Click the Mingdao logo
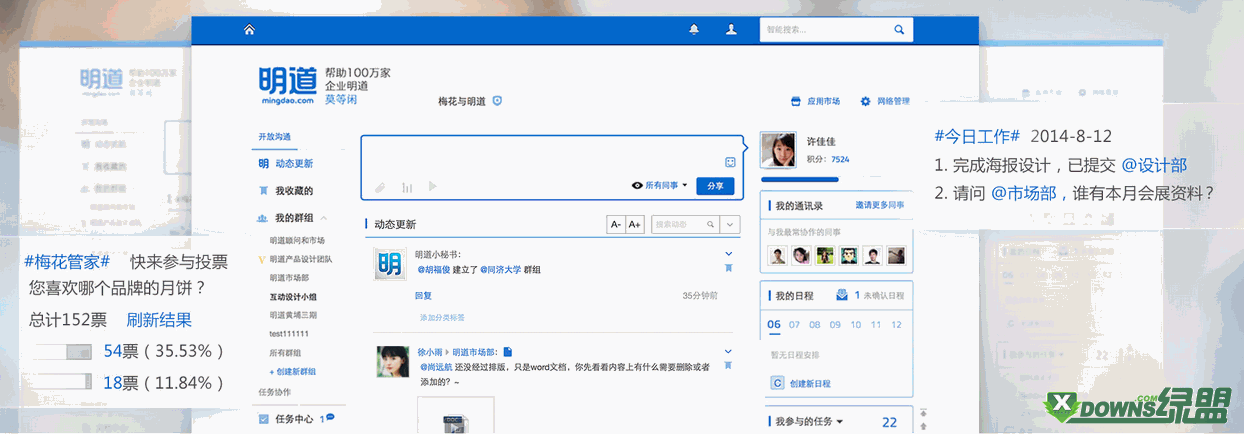 [x=287, y=85]
